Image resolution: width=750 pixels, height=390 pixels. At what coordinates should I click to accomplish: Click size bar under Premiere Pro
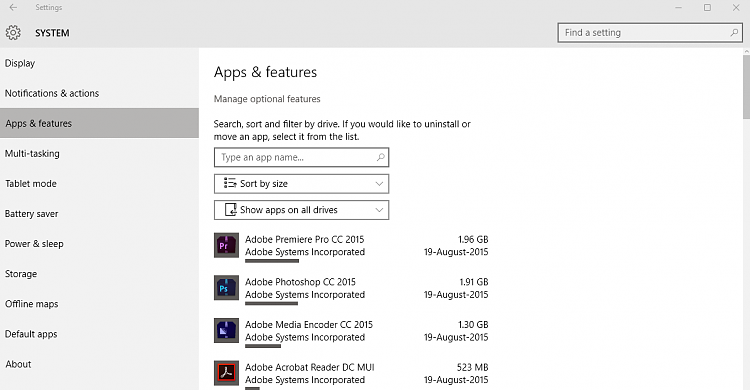pyautogui.click(x=272, y=261)
